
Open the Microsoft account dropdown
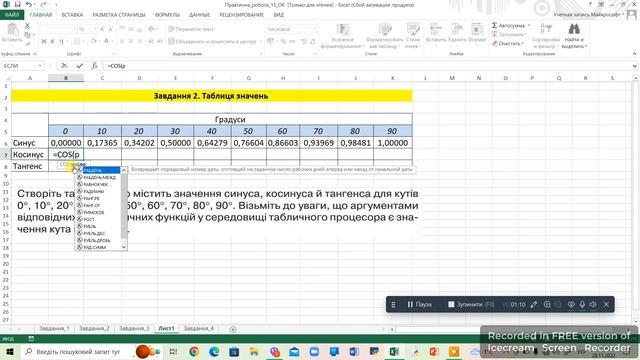tap(623, 15)
